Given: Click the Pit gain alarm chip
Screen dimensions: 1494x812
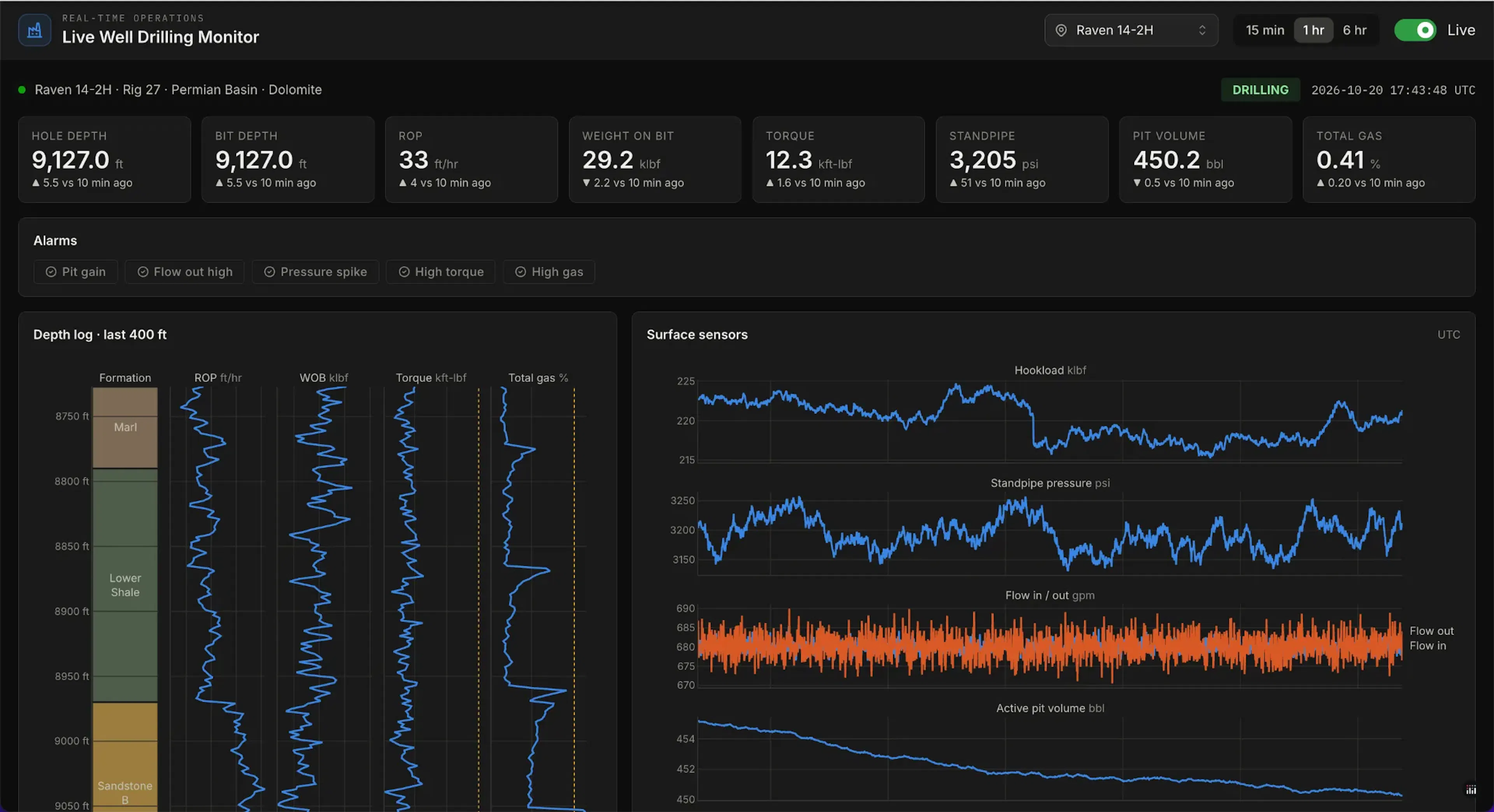Looking at the screenshot, I should [x=75, y=272].
